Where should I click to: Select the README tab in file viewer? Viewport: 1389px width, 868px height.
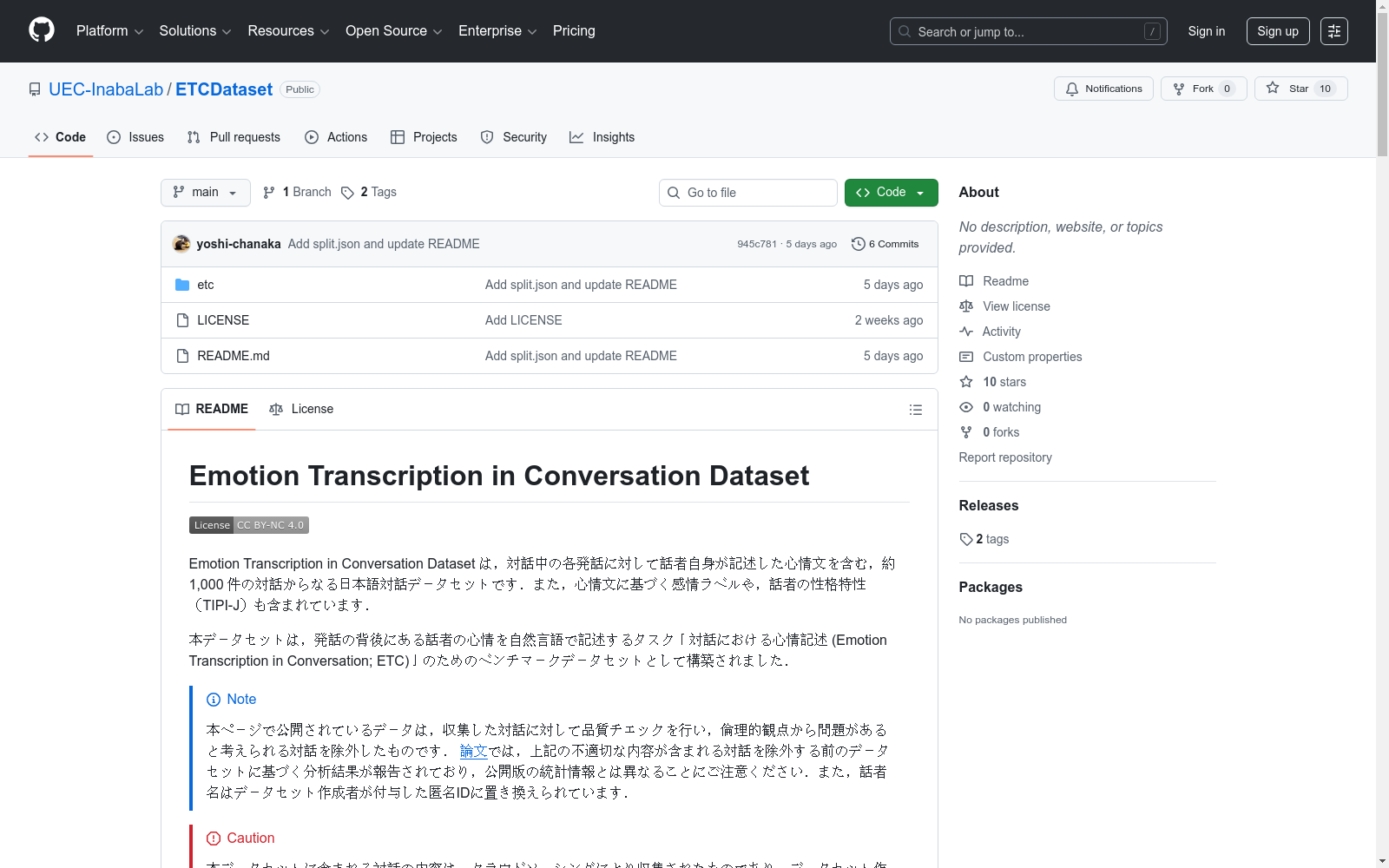[x=212, y=409]
